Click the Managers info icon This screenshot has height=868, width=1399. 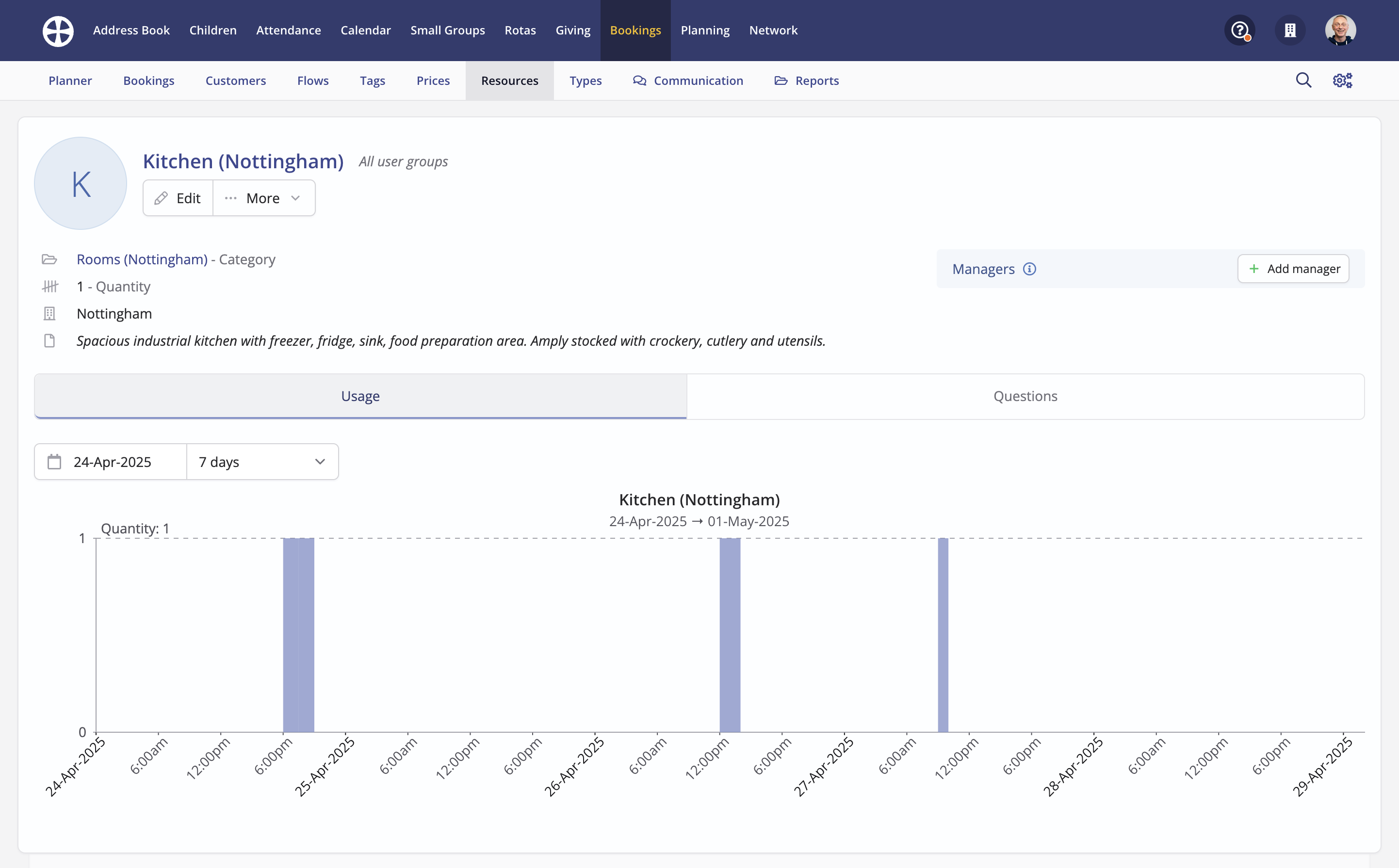[x=1029, y=269]
